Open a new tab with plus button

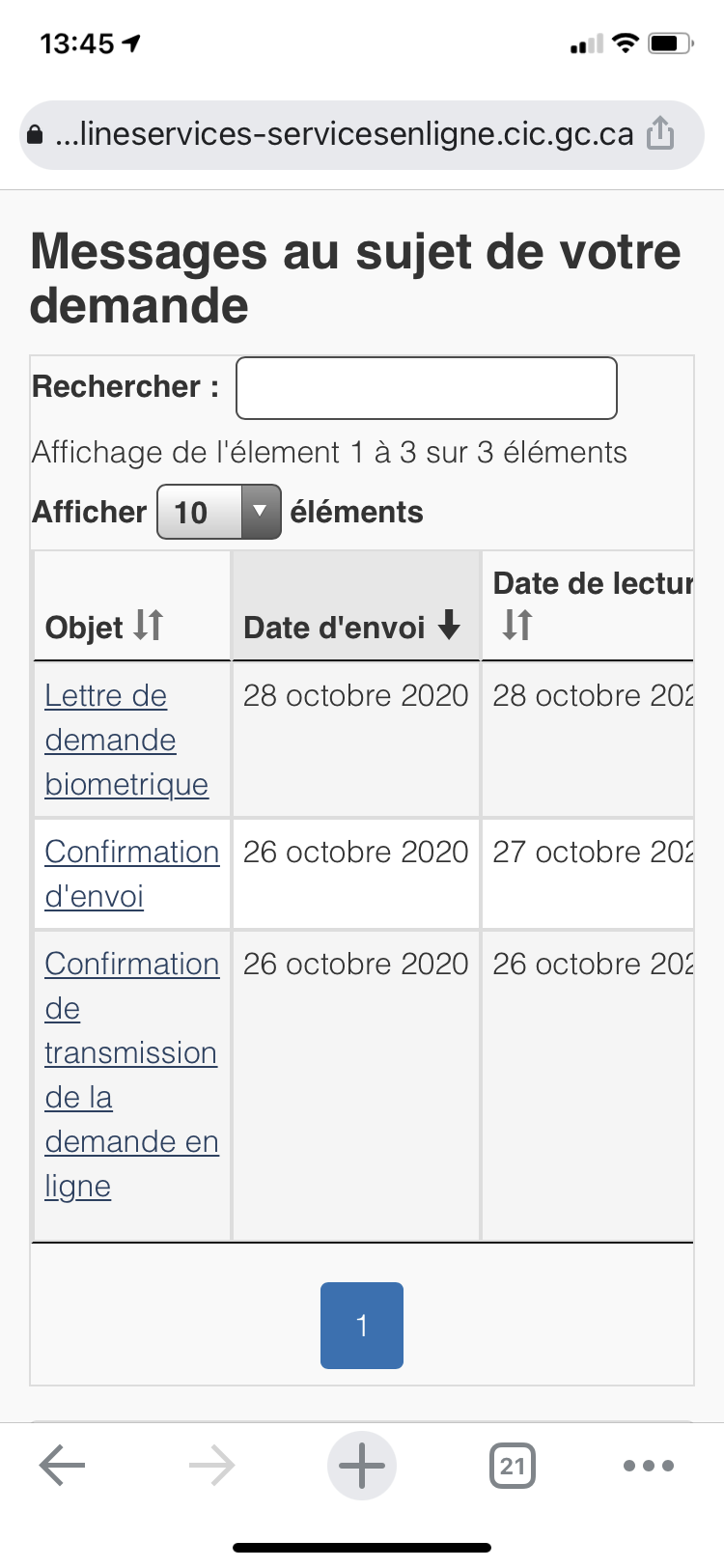coord(362,1466)
